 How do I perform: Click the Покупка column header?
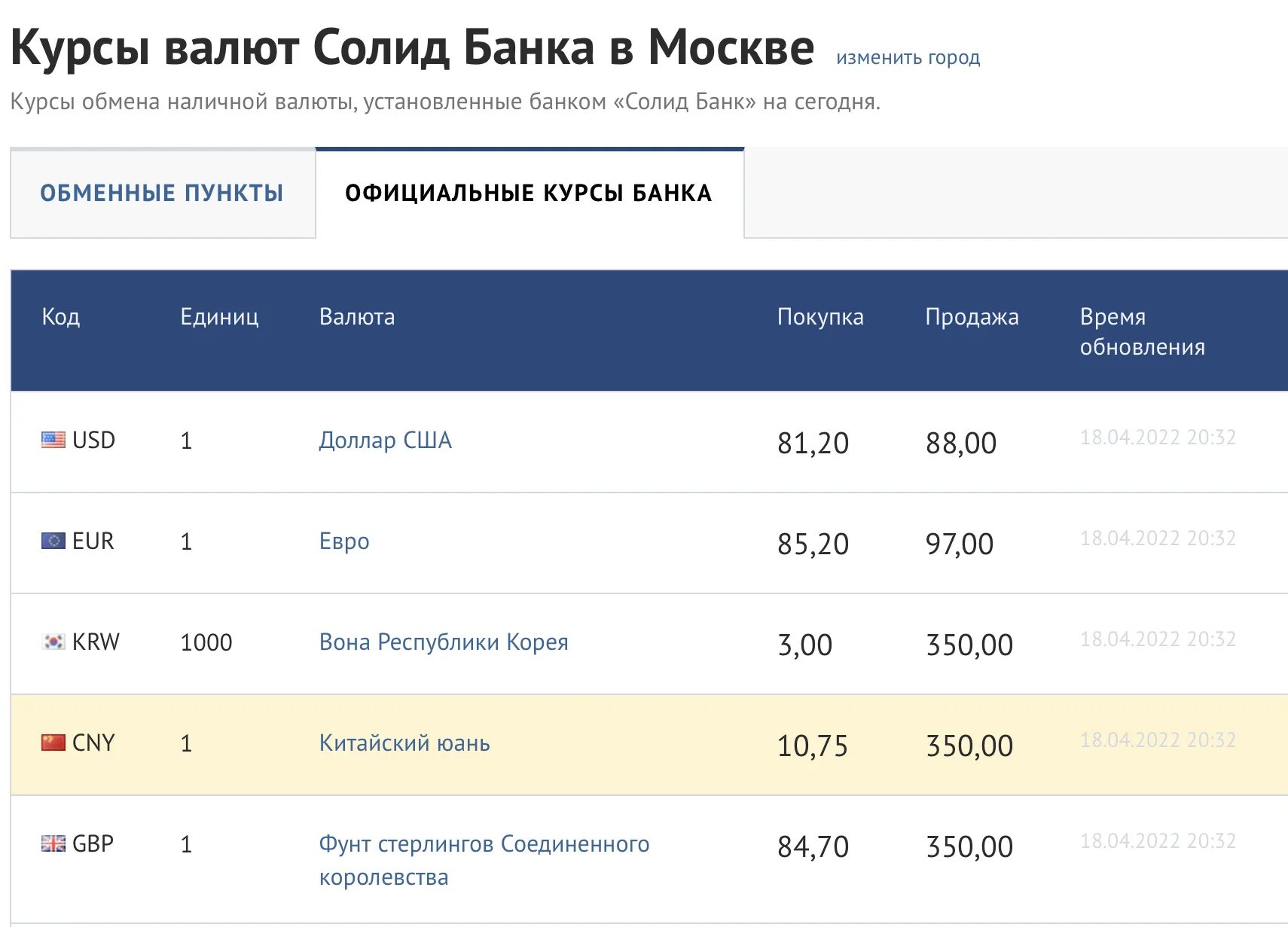pyautogui.click(x=820, y=316)
